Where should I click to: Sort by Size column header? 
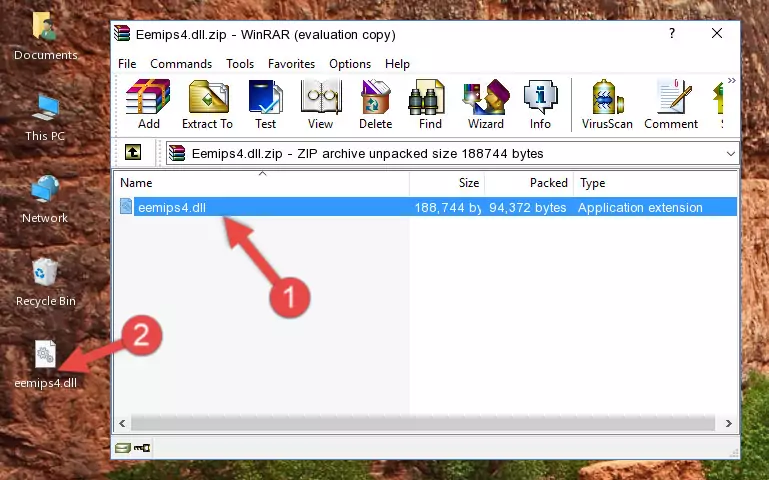(447, 183)
